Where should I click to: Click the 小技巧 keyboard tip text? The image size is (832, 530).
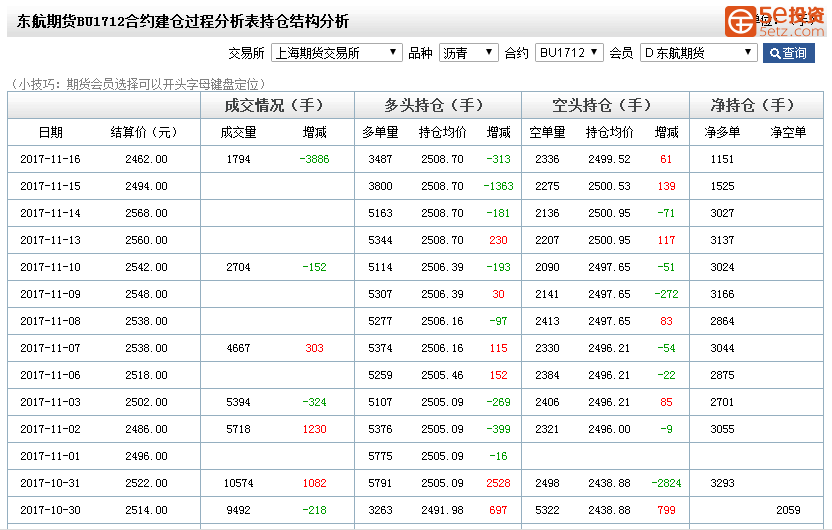[137, 84]
